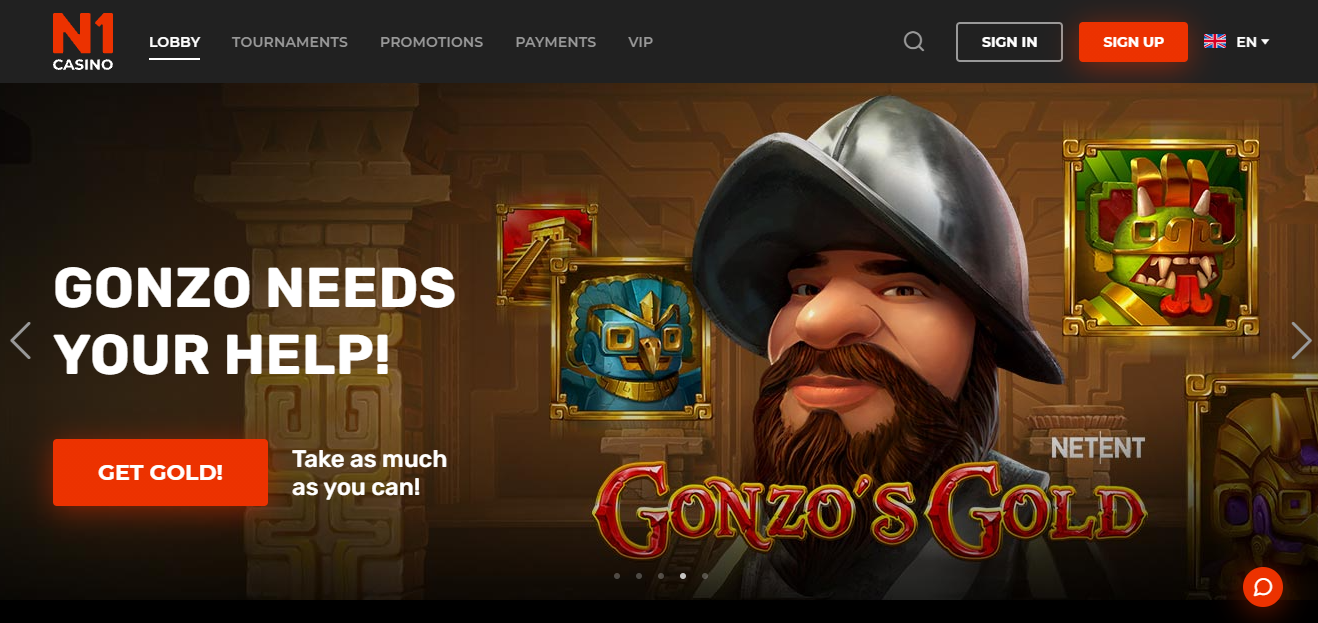The width and height of the screenshot is (1318, 623).
Task: Expand the EN language dropdown
Action: (1253, 42)
